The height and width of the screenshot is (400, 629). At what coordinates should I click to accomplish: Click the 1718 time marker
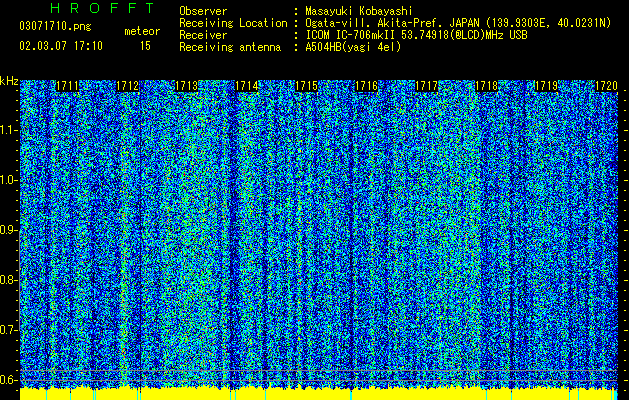click(x=487, y=86)
